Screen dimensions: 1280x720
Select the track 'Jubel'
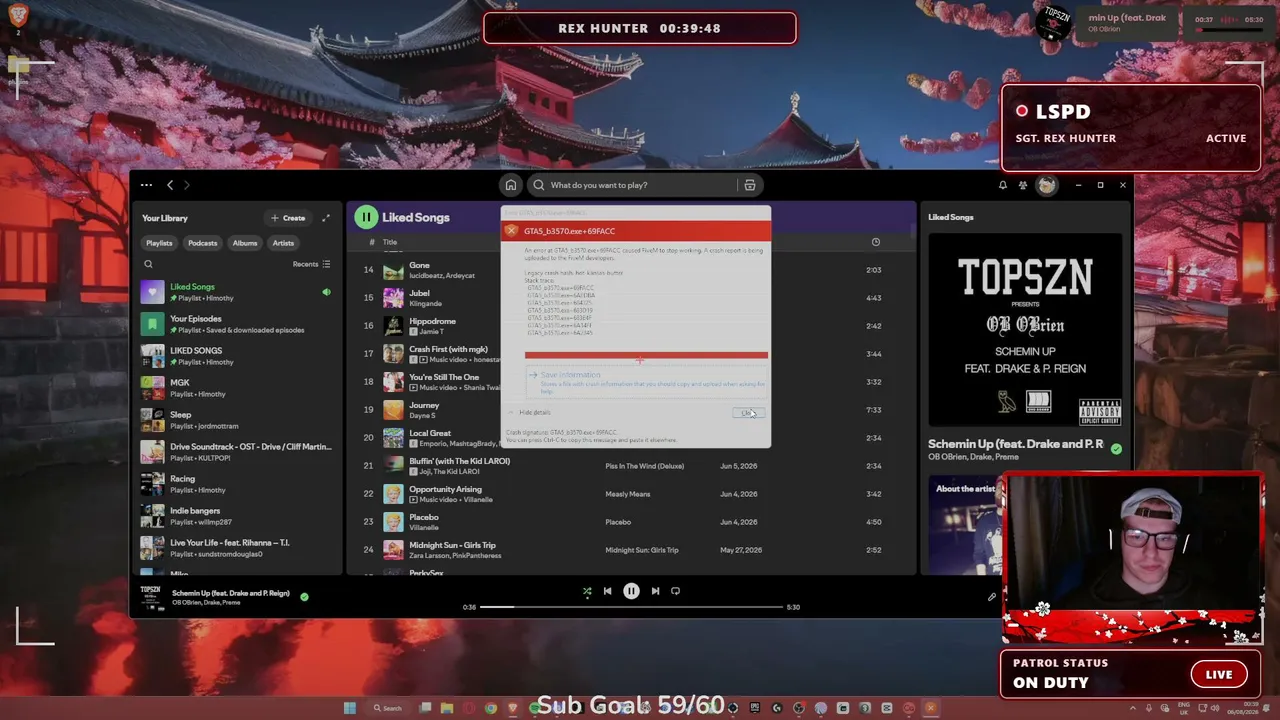[419, 293]
